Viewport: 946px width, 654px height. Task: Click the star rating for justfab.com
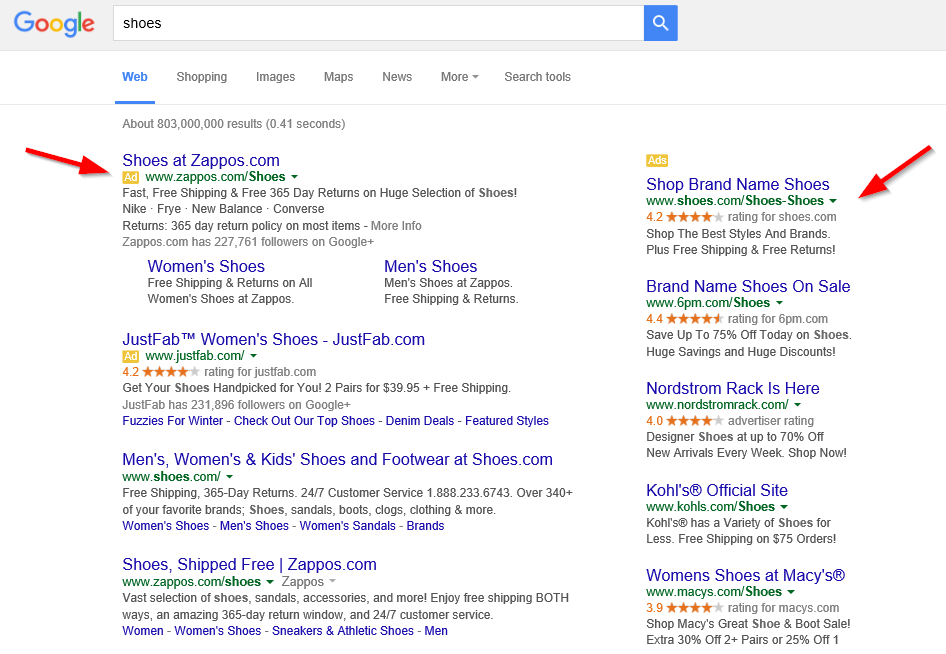(x=171, y=372)
